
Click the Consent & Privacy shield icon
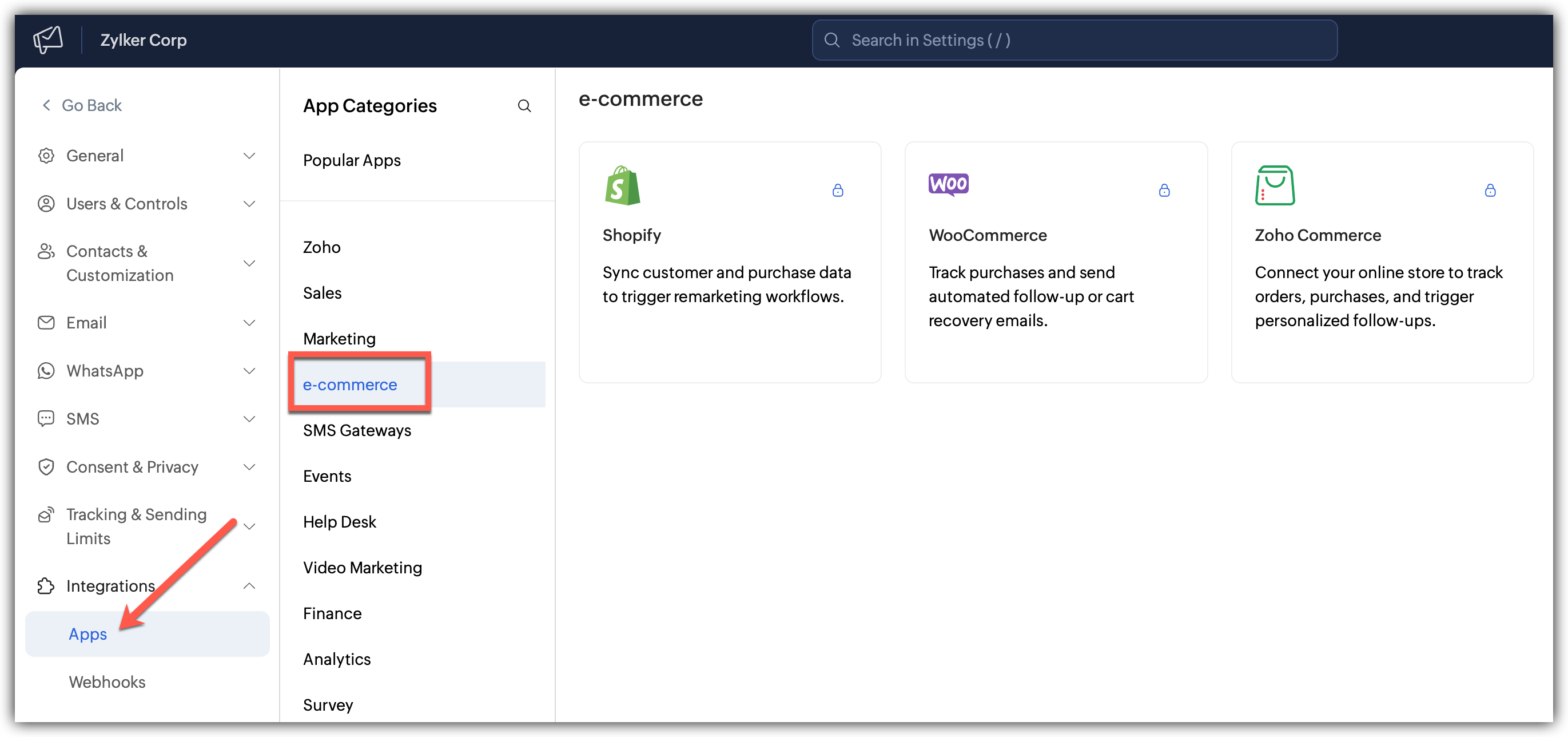click(46, 467)
